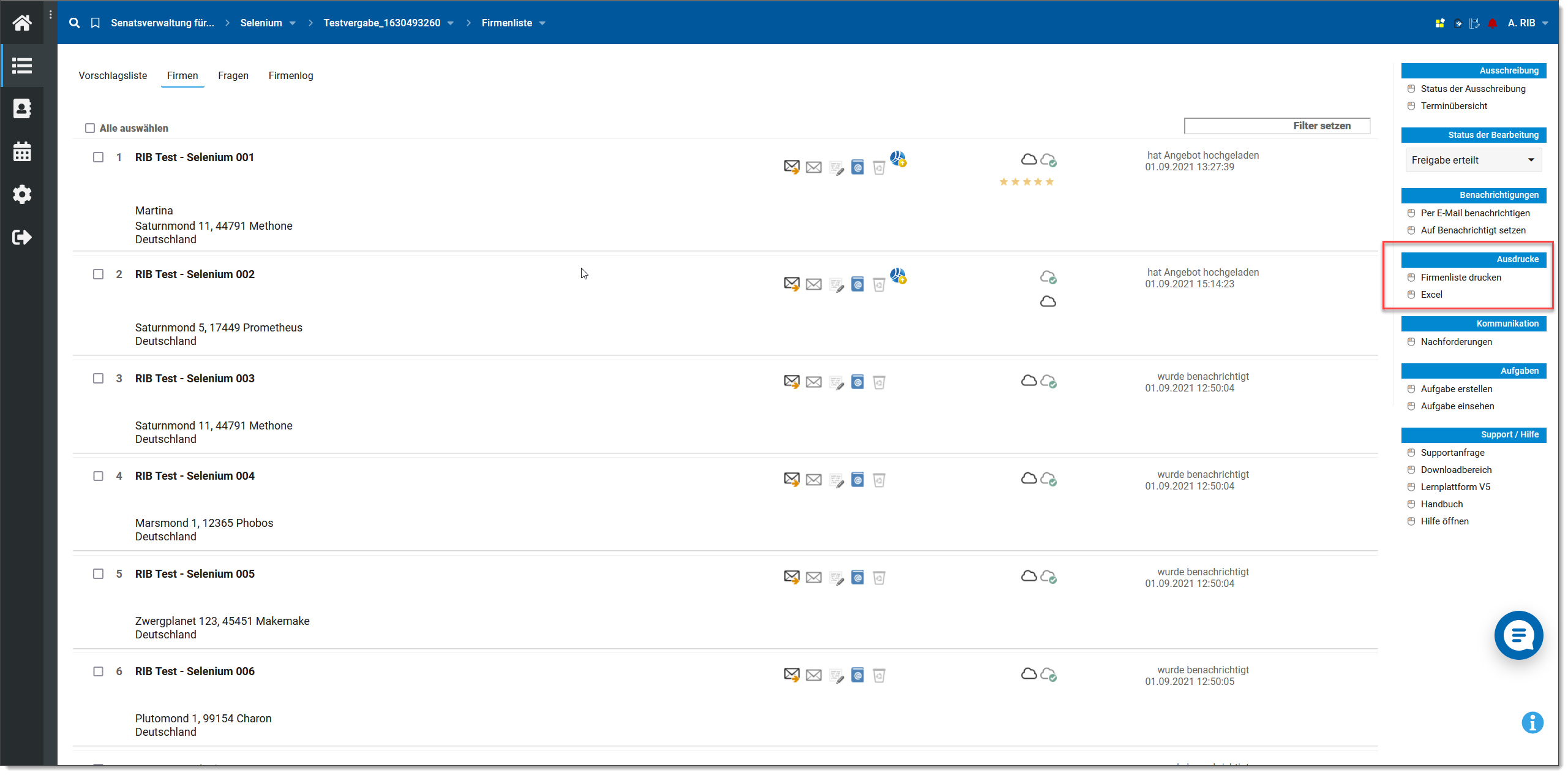This screenshot has height=775, width=1568.
Task: Open Supportanfrage link
Action: [x=1452, y=453]
